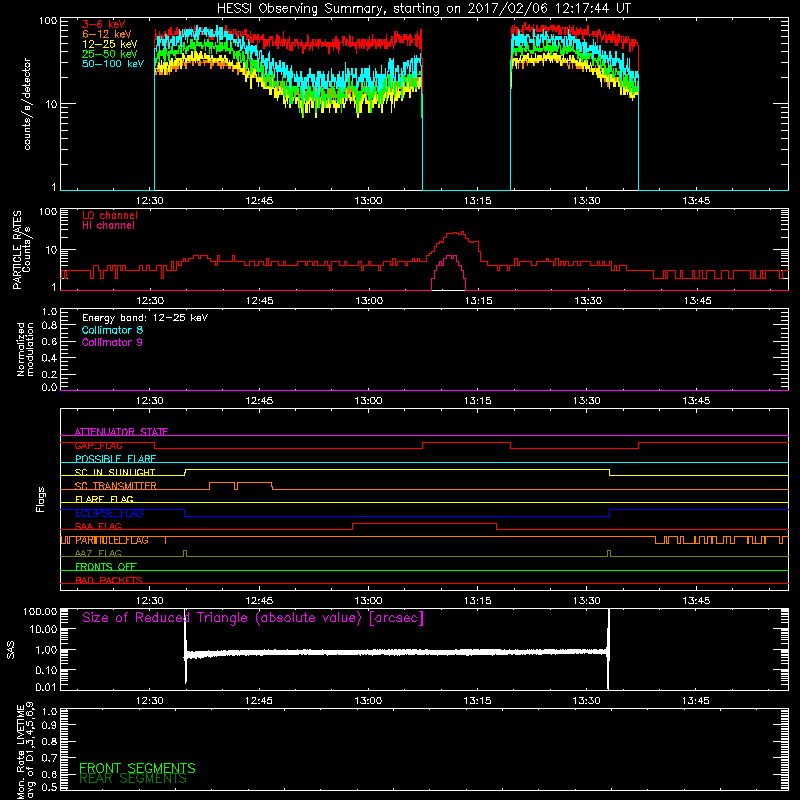Click the 0.01 y-axis value on SAS plot

pos(46,687)
